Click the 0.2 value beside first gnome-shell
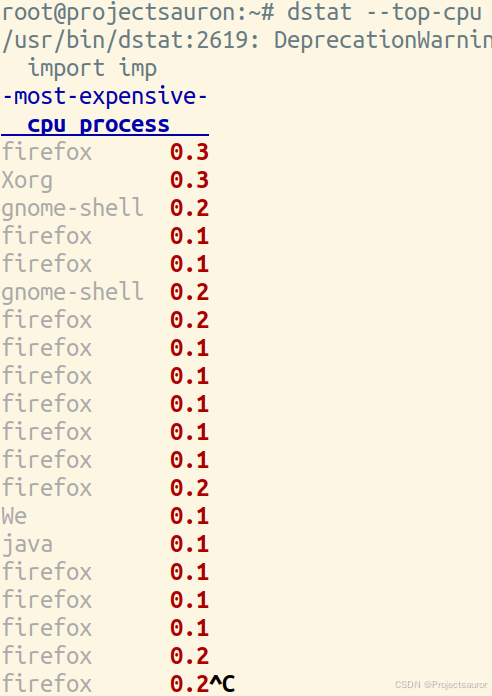The height and width of the screenshot is (696, 492). point(190,208)
